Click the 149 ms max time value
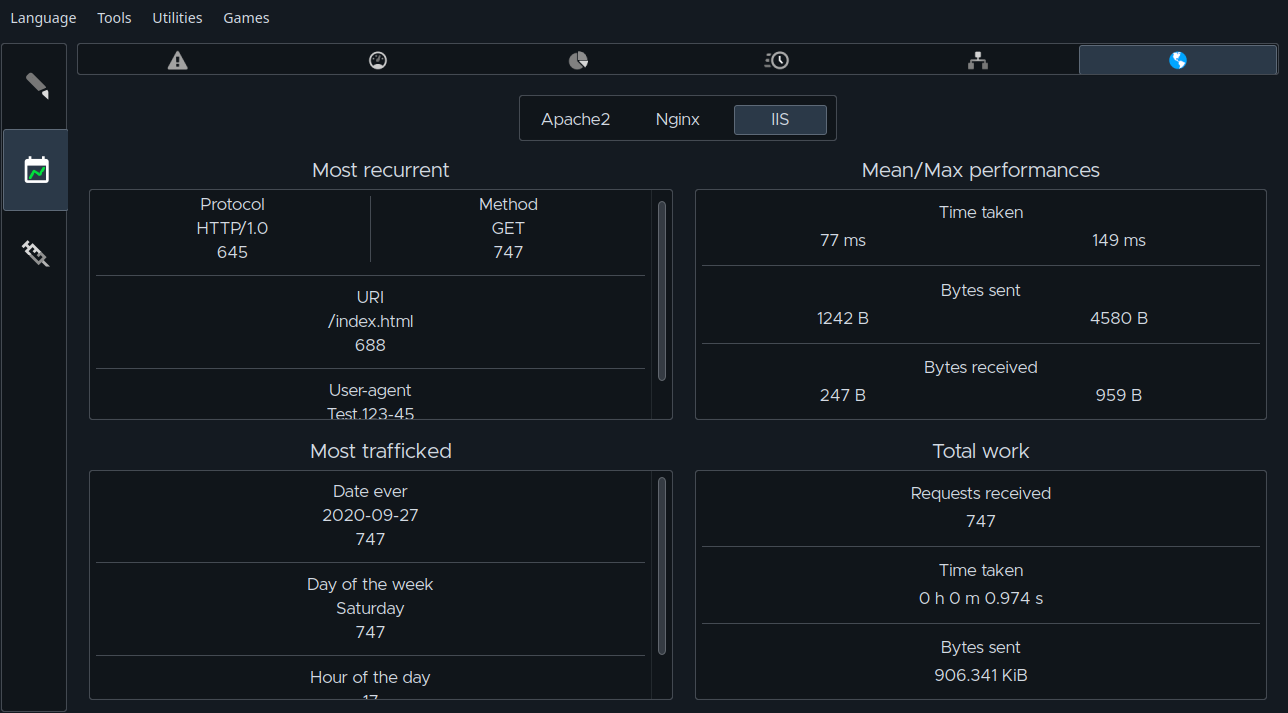Screen dimensions: 1288x713 pos(1119,240)
